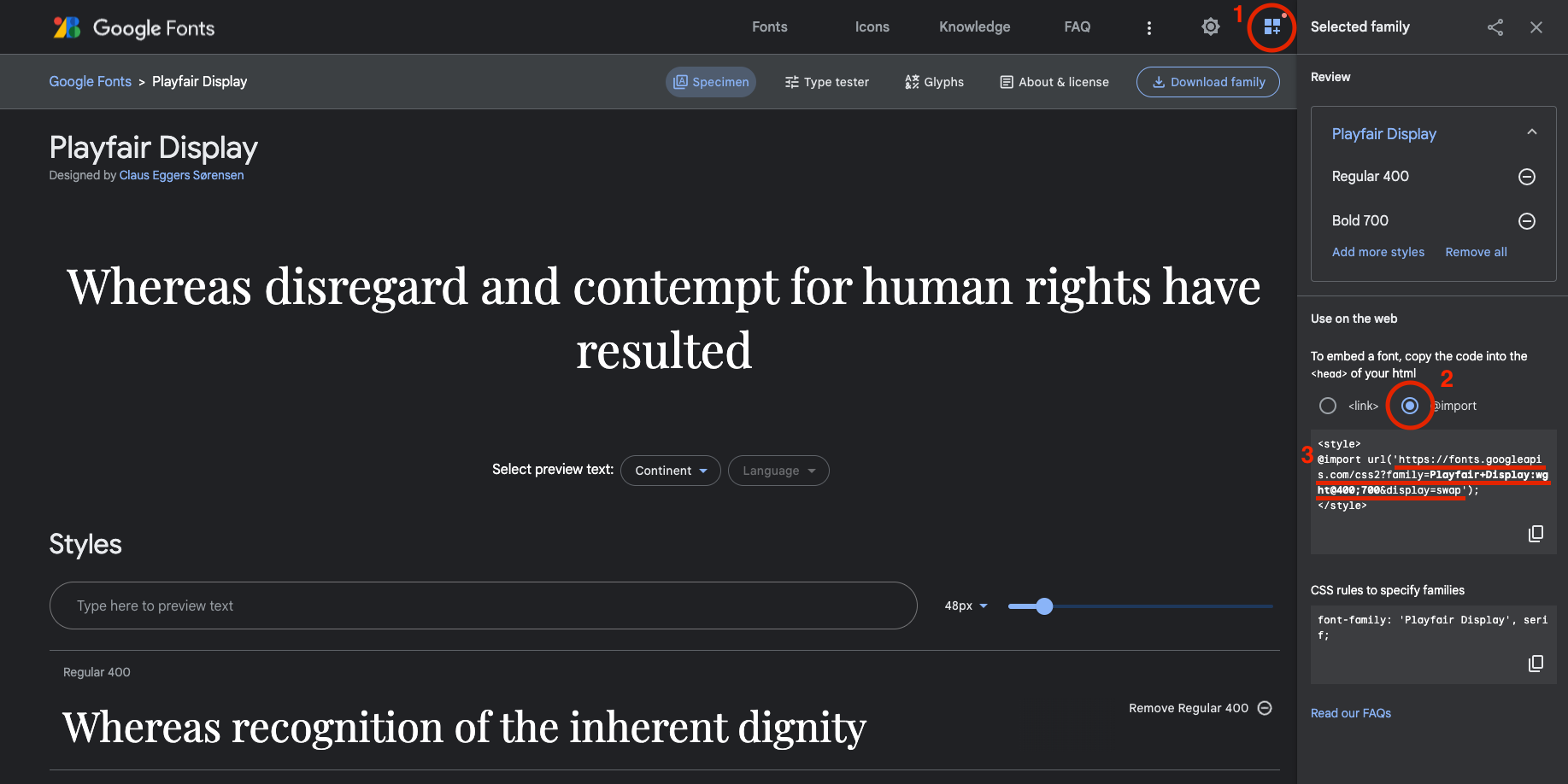Click the Download family button
The image size is (1568, 784).
click(x=1208, y=82)
